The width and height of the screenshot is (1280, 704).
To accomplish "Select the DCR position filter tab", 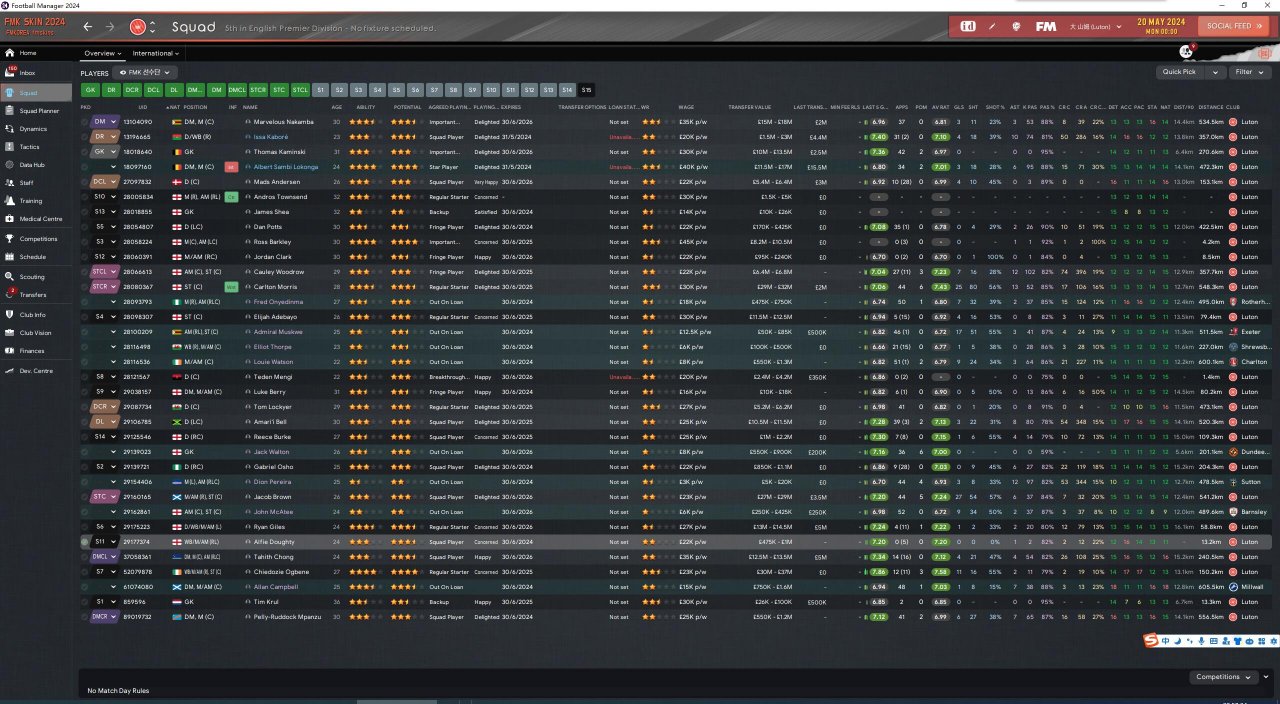I will 131,90.
